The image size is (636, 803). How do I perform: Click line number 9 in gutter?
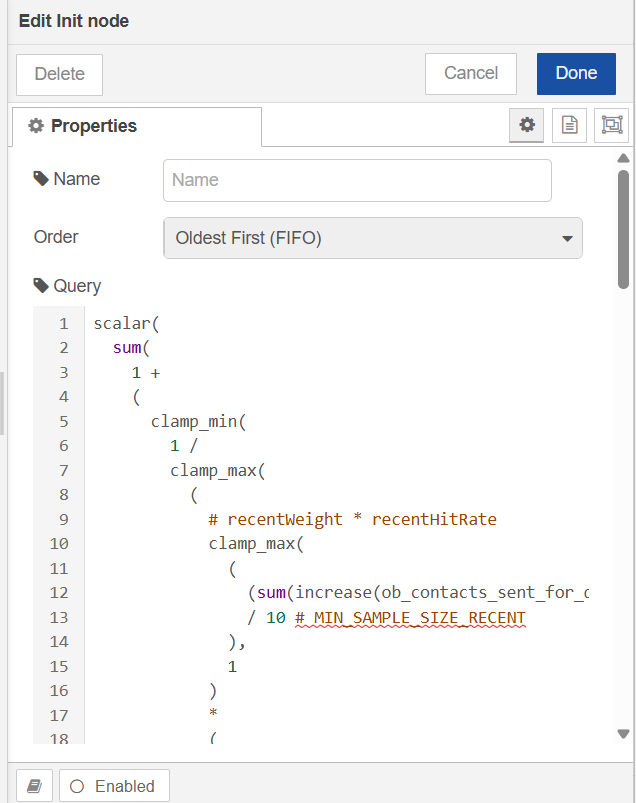63,519
